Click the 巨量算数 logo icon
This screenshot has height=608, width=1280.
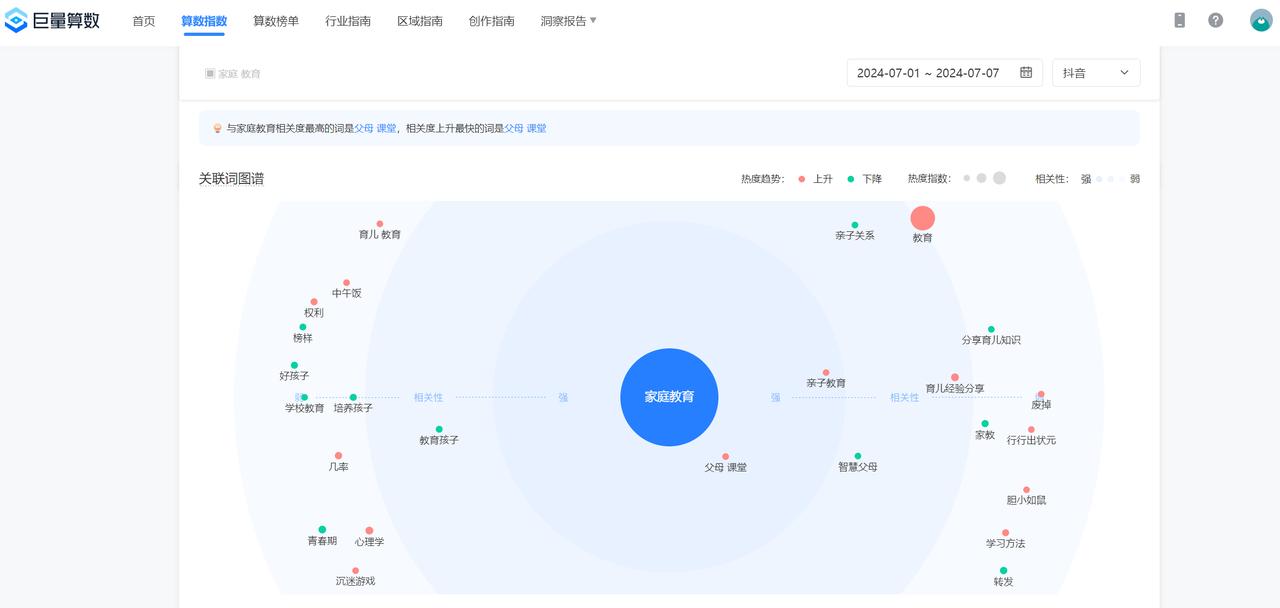[x=15, y=19]
